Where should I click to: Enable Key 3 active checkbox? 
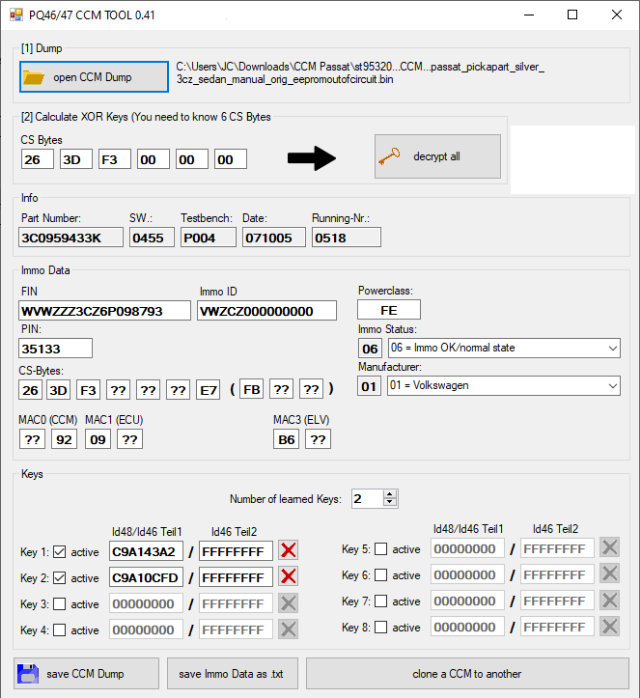pyautogui.click(x=60, y=604)
